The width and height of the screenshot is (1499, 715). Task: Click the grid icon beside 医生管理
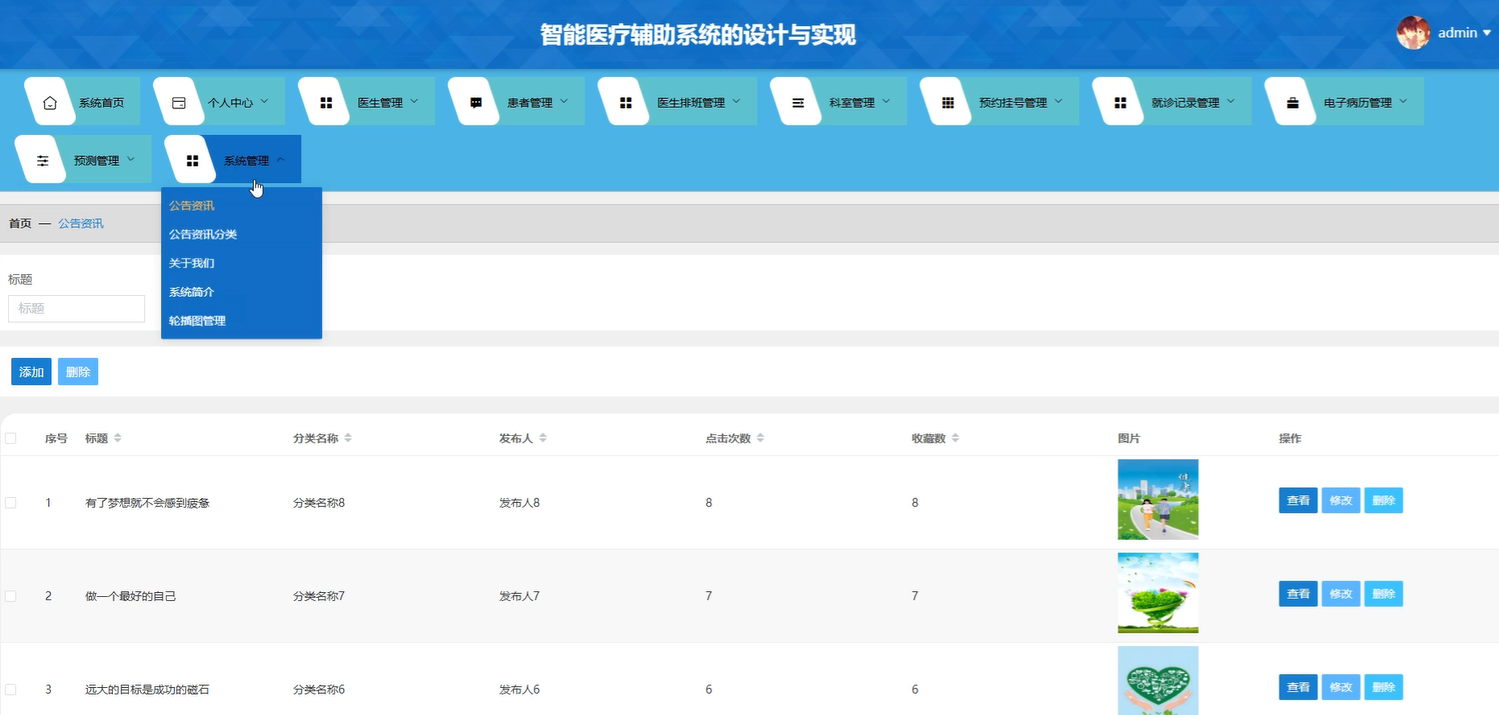point(326,103)
